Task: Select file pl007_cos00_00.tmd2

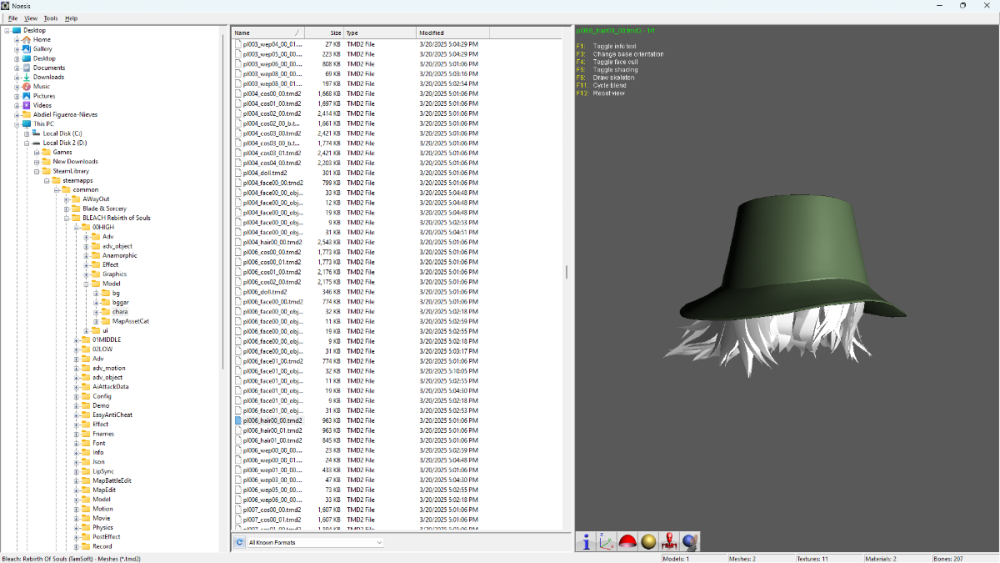Action: click(x=272, y=510)
